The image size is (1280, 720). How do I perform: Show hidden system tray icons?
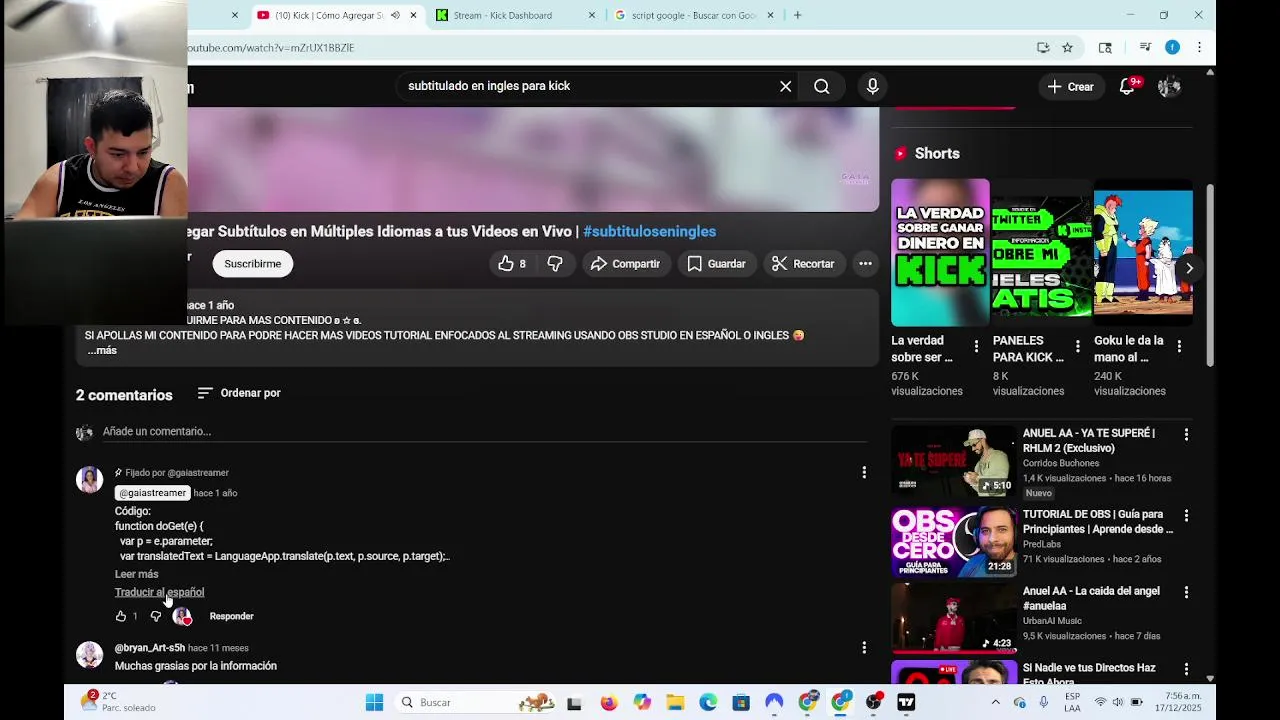[x=995, y=703]
